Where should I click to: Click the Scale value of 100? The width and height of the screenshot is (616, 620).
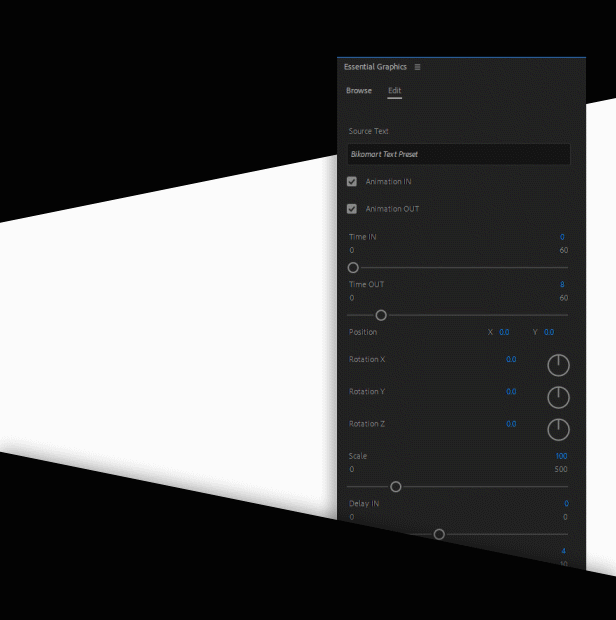coord(562,456)
